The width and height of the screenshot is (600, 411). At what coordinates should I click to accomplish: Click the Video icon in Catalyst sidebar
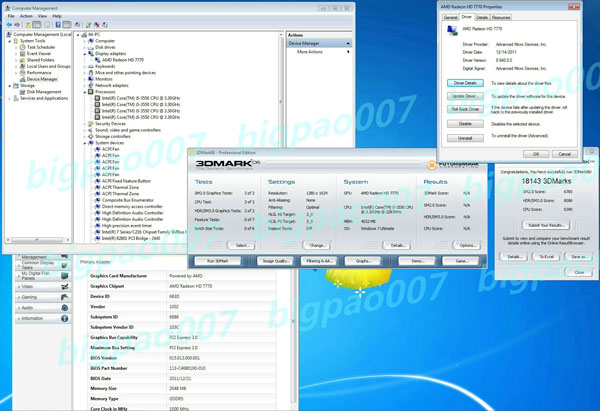[65, 286]
